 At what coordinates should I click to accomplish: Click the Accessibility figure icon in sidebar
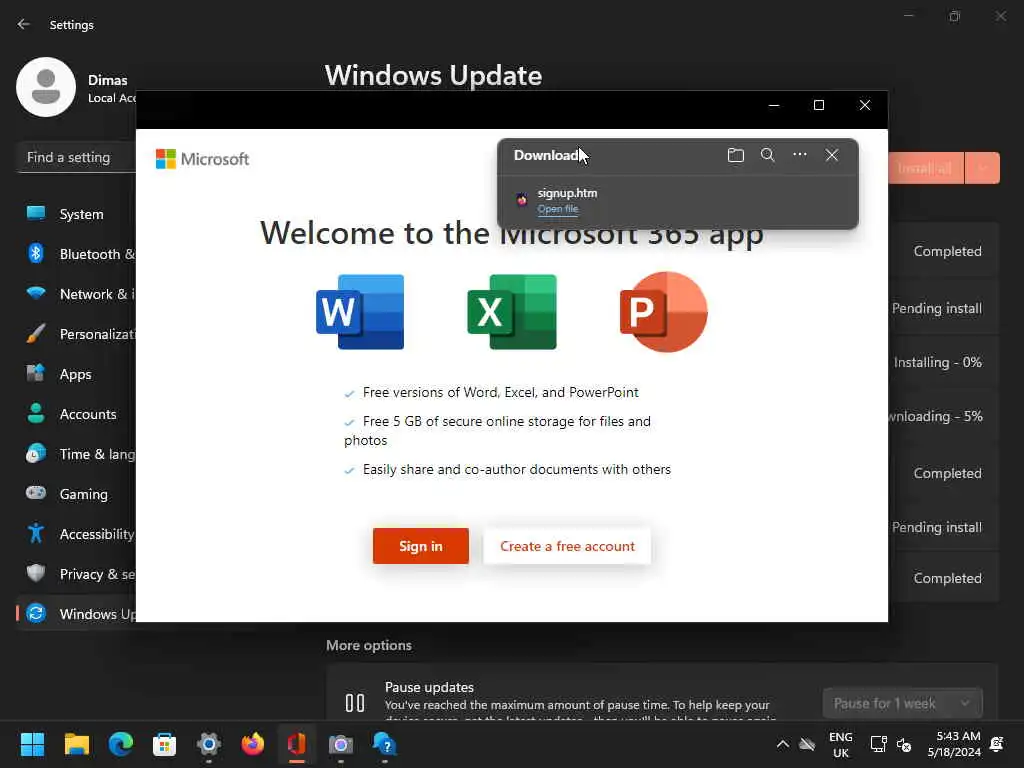[36, 534]
